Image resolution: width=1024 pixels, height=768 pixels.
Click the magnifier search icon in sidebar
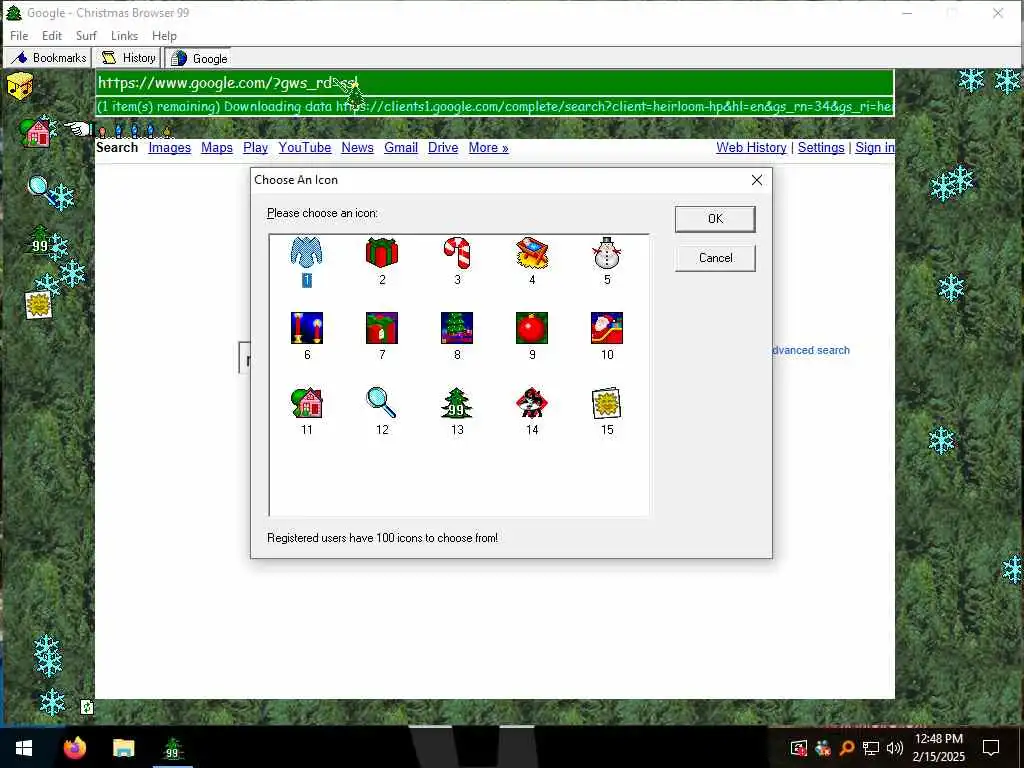pos(40,190)
